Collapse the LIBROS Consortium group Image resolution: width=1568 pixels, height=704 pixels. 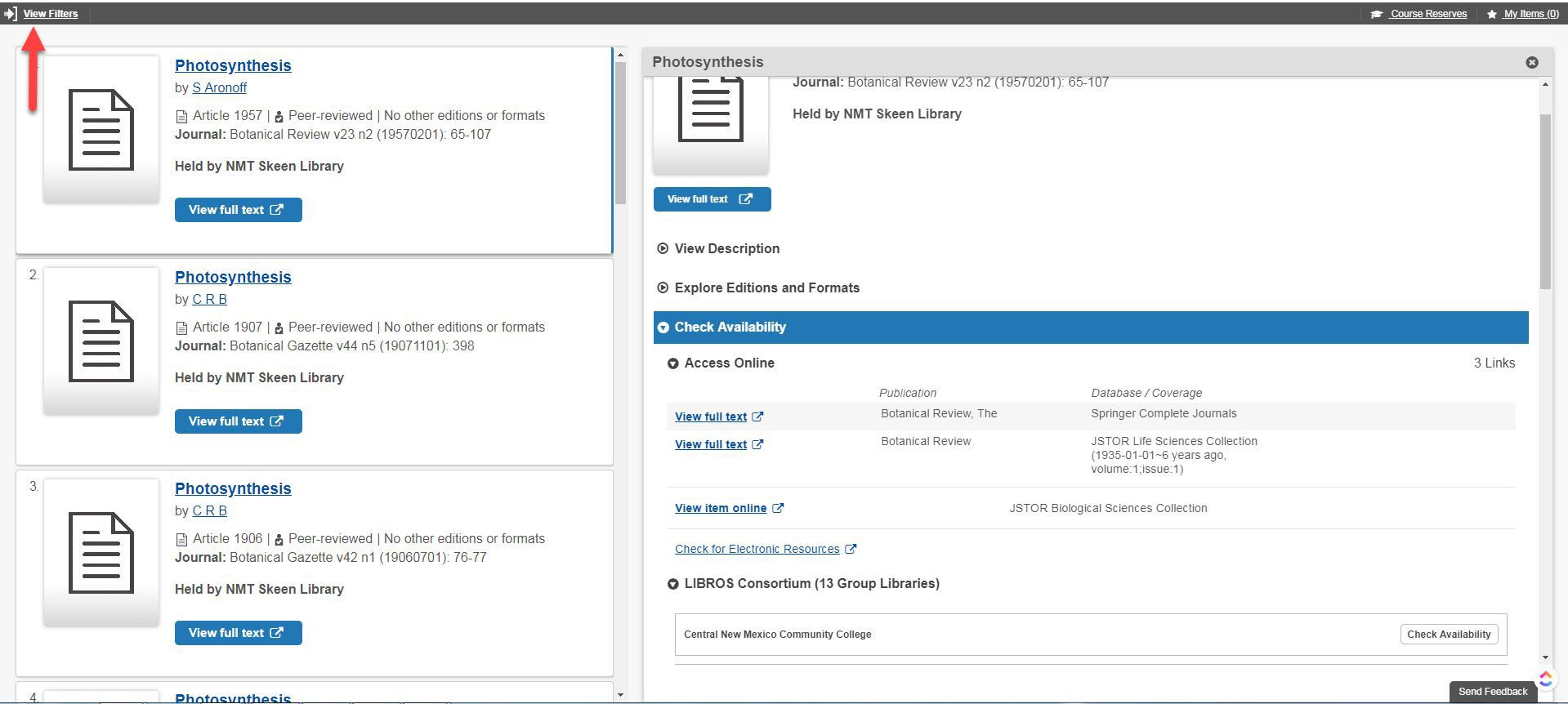pyautogui.click(x=672, y=584)
